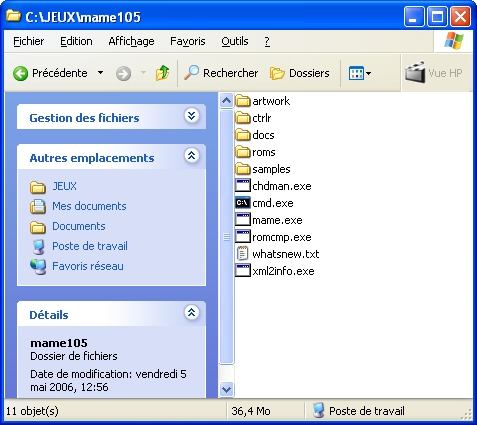Screen dimensions: 477x425
Task: Click the artwork folder name
Action: click(x=271, y=101)
